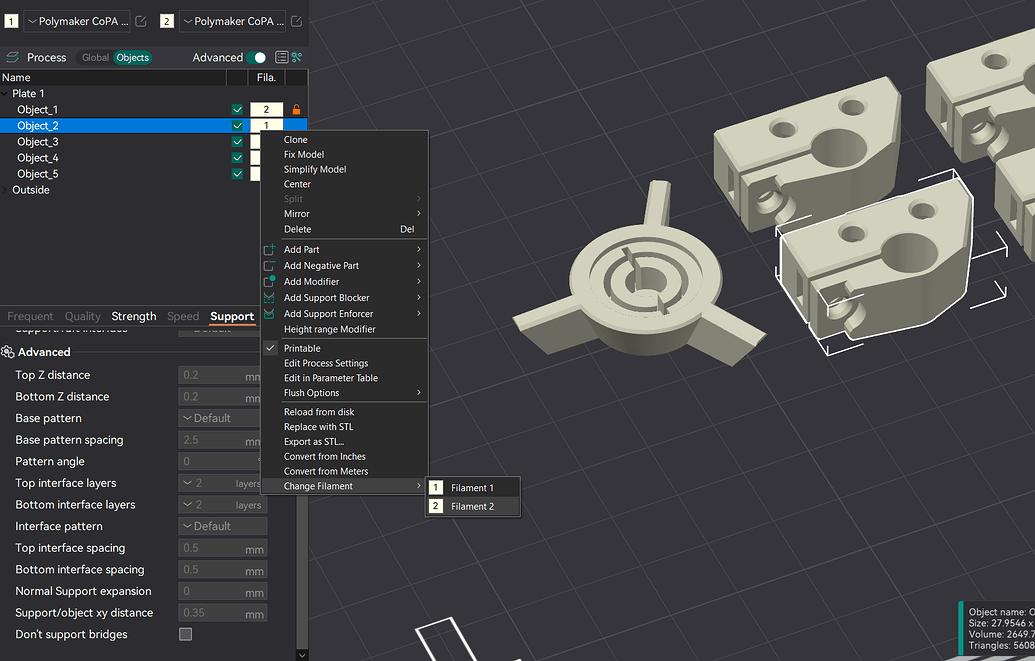
Task: Pick Filament 2 in the submenu
Action: pos(473,506)
